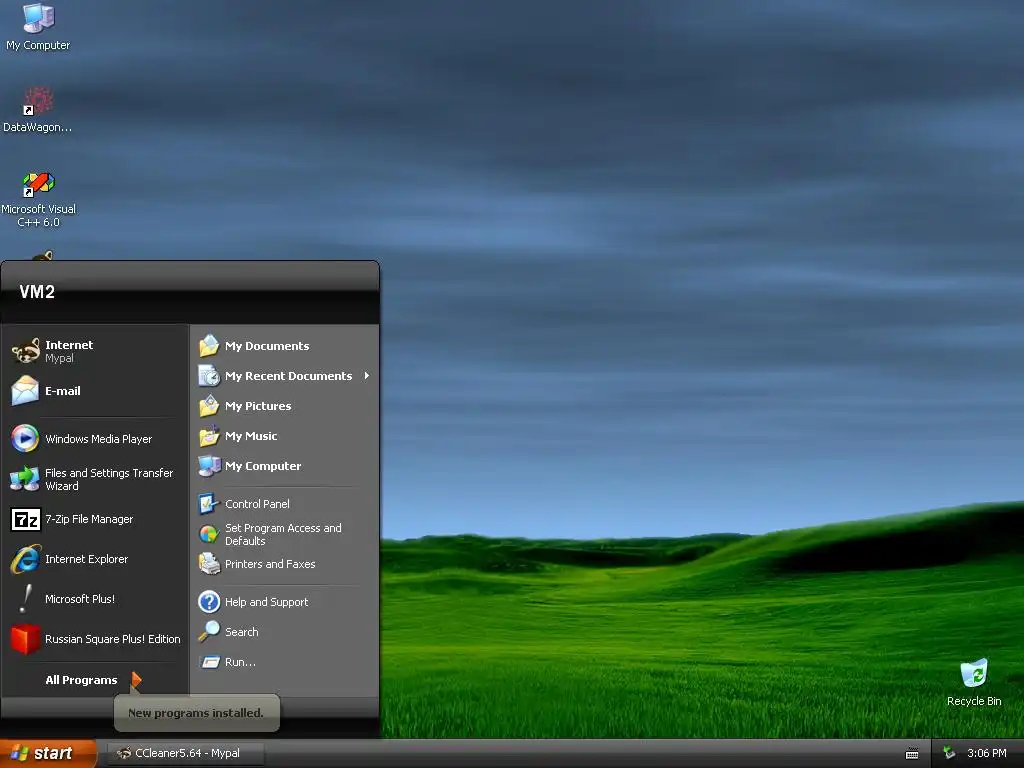
Task: Click the E-mail envelope icon
Action: [25, 391]
